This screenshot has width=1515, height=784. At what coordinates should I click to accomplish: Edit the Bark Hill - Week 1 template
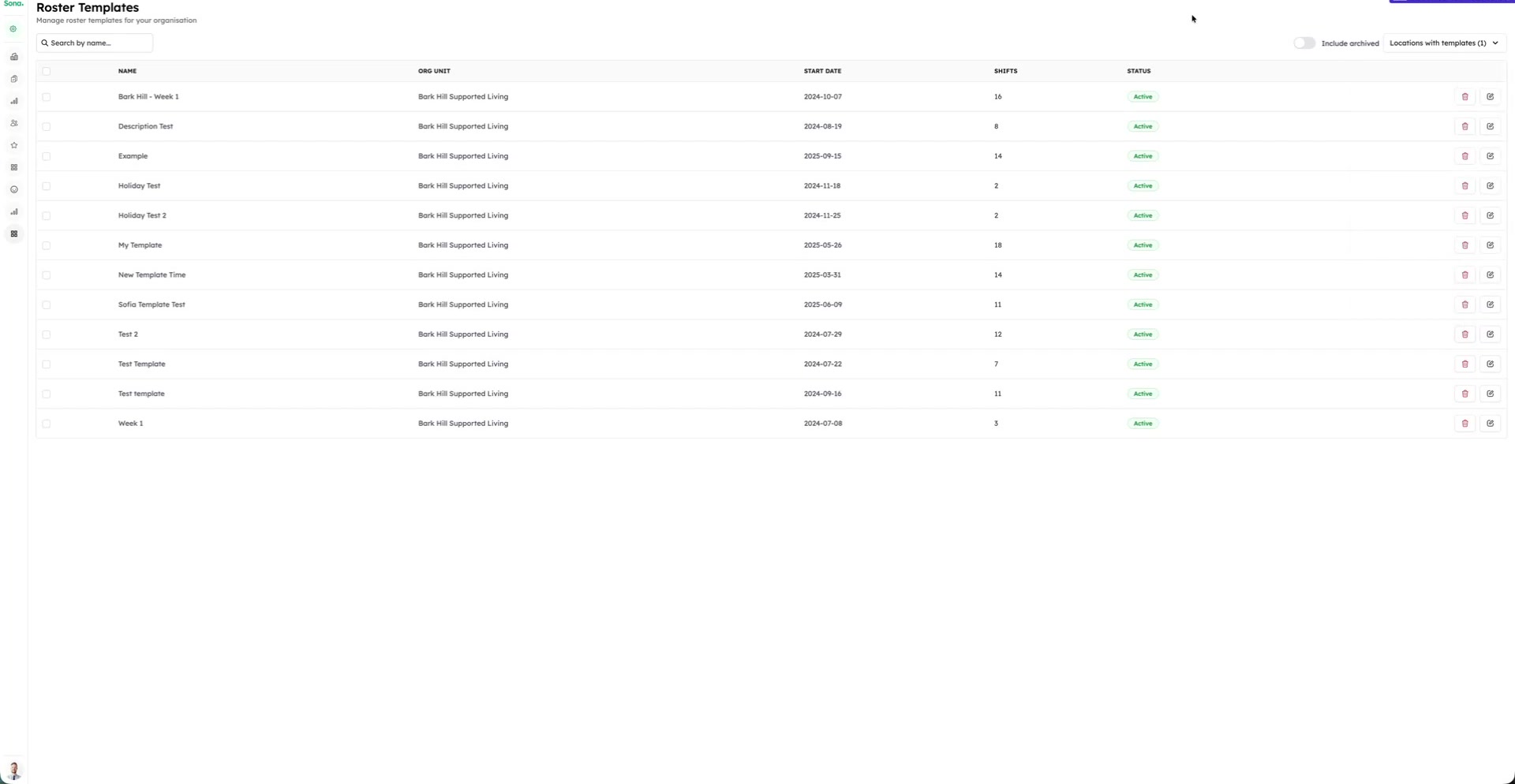pos(1490,97)
